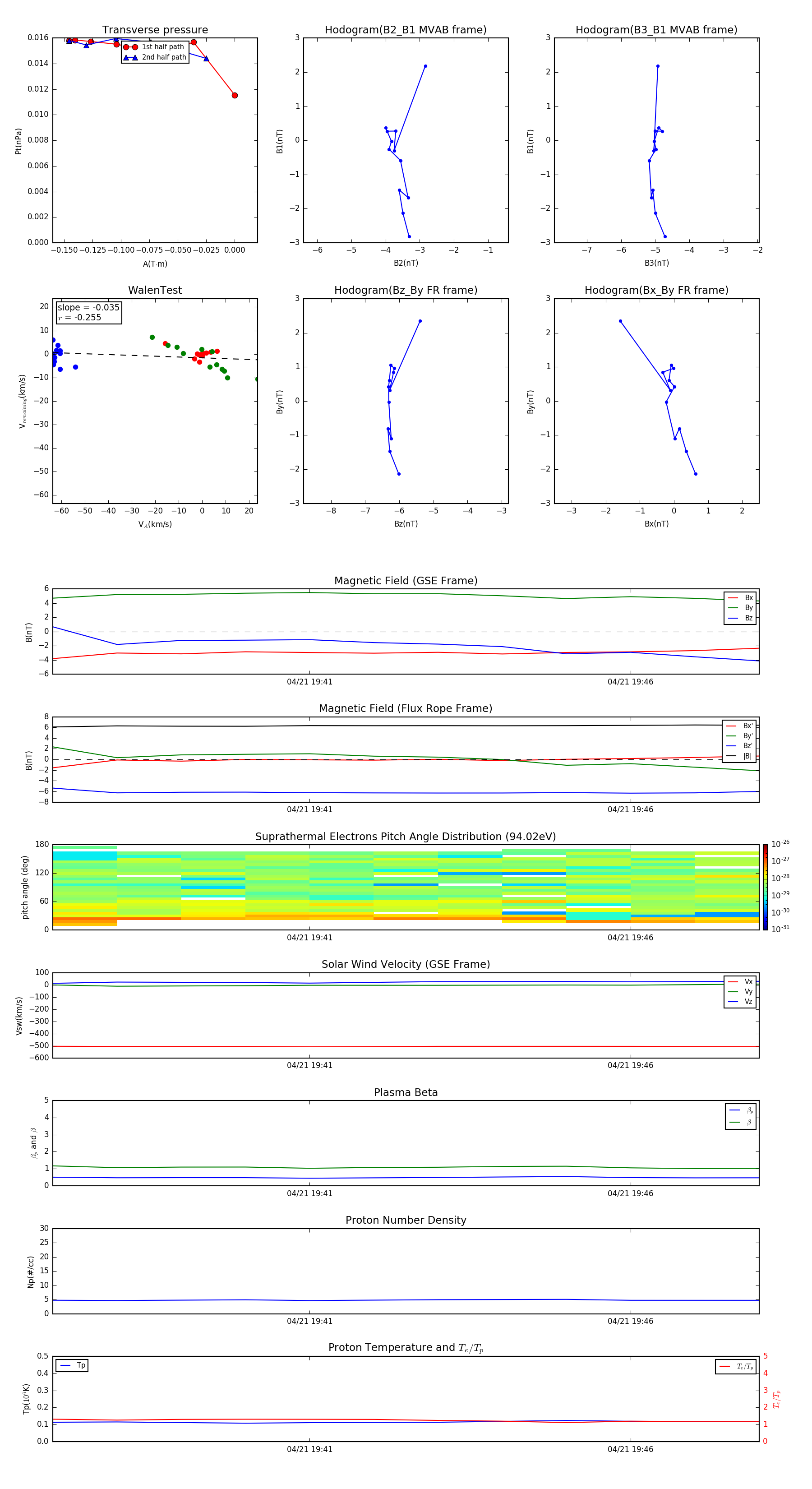Click the "Hodogram(B2_B1 MVAB frame)" title
This screenshot has height=1489, width=812.
coord(406,30)
